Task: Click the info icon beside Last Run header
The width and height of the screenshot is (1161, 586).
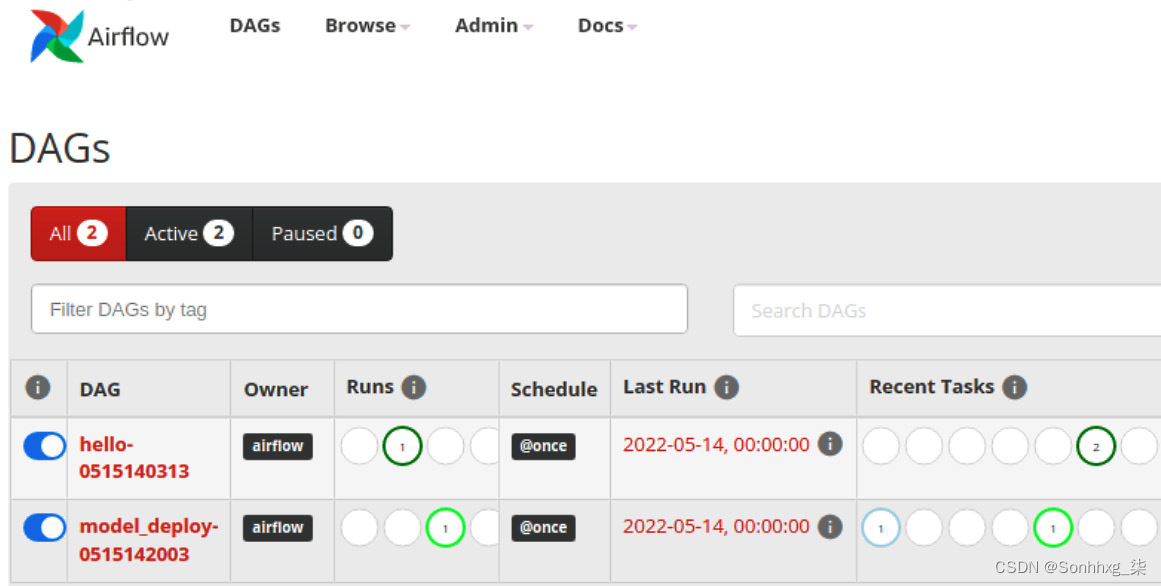Action: [726, 387]
